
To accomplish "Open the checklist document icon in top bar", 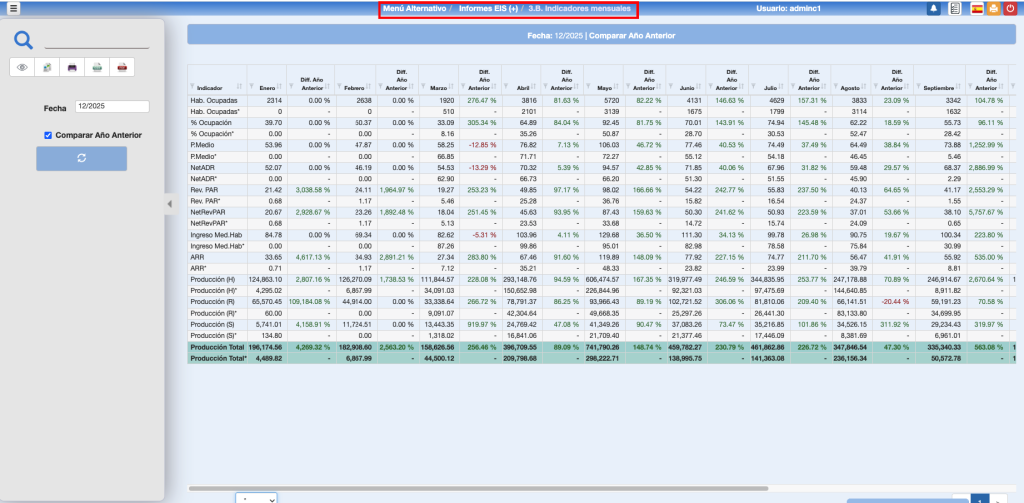I will point(954,9).
